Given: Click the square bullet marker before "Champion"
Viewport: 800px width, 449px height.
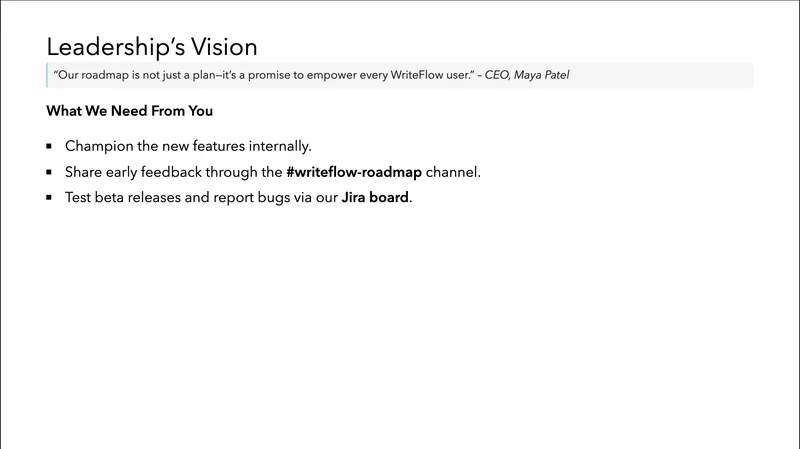Looking at the screenshot, I should coord(49,146).
